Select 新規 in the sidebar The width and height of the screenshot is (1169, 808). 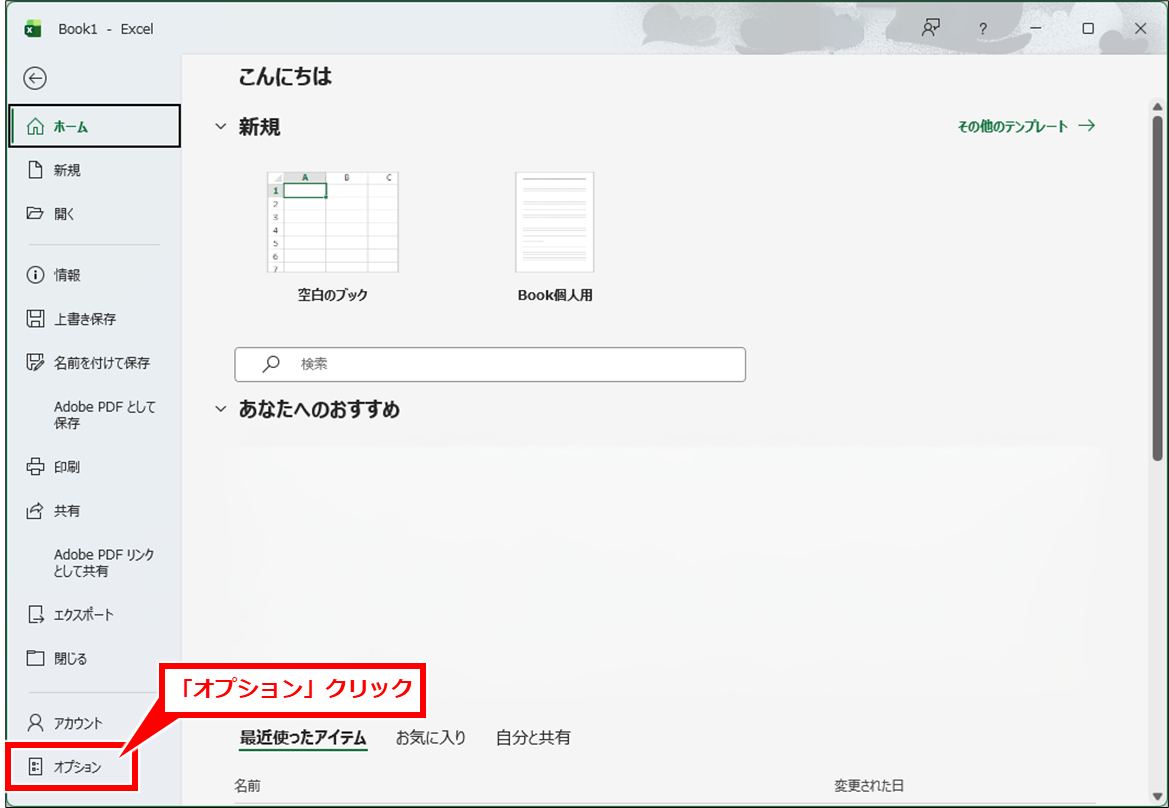[x=67, y=171]
